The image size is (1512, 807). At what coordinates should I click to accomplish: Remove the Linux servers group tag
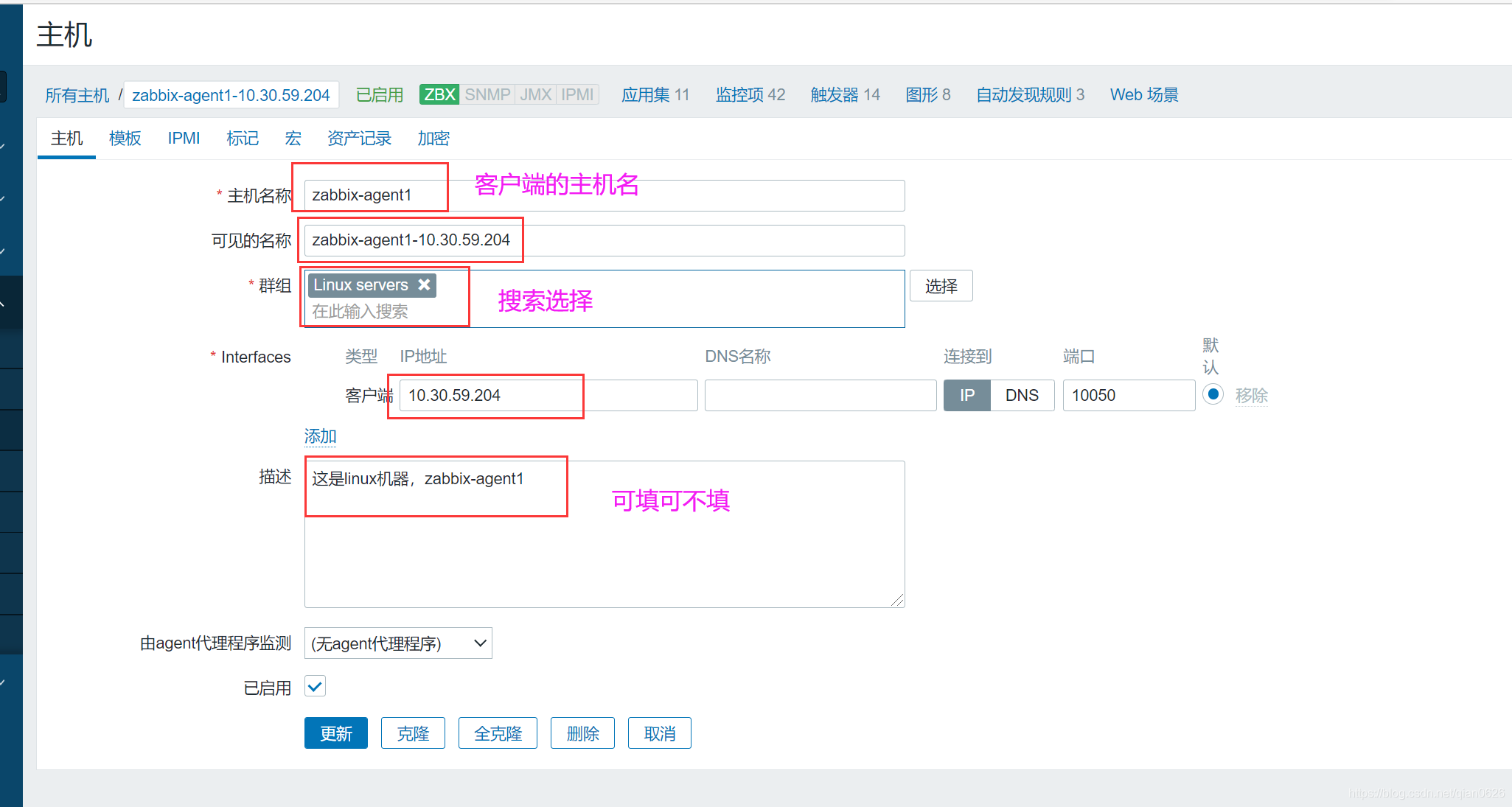coord(424,284)
